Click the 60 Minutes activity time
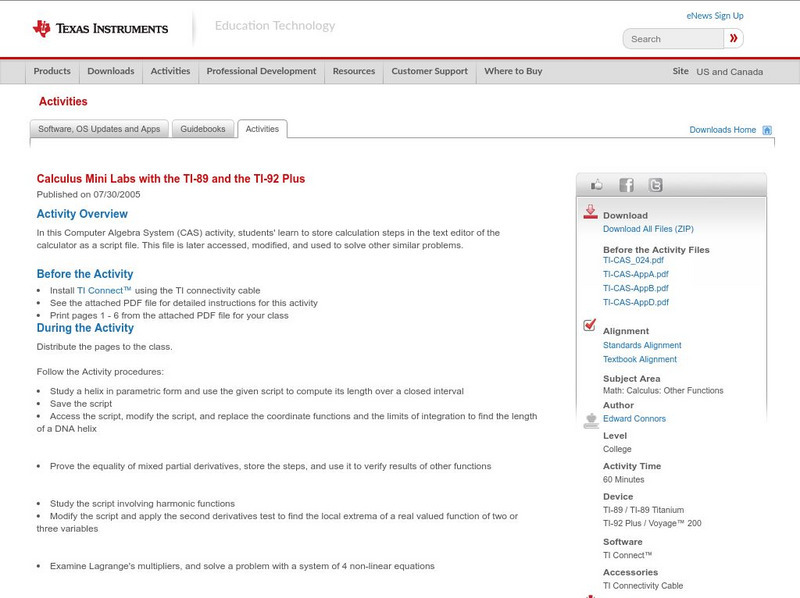The height and width of the screenshot is (598, 800). [623, 480]
